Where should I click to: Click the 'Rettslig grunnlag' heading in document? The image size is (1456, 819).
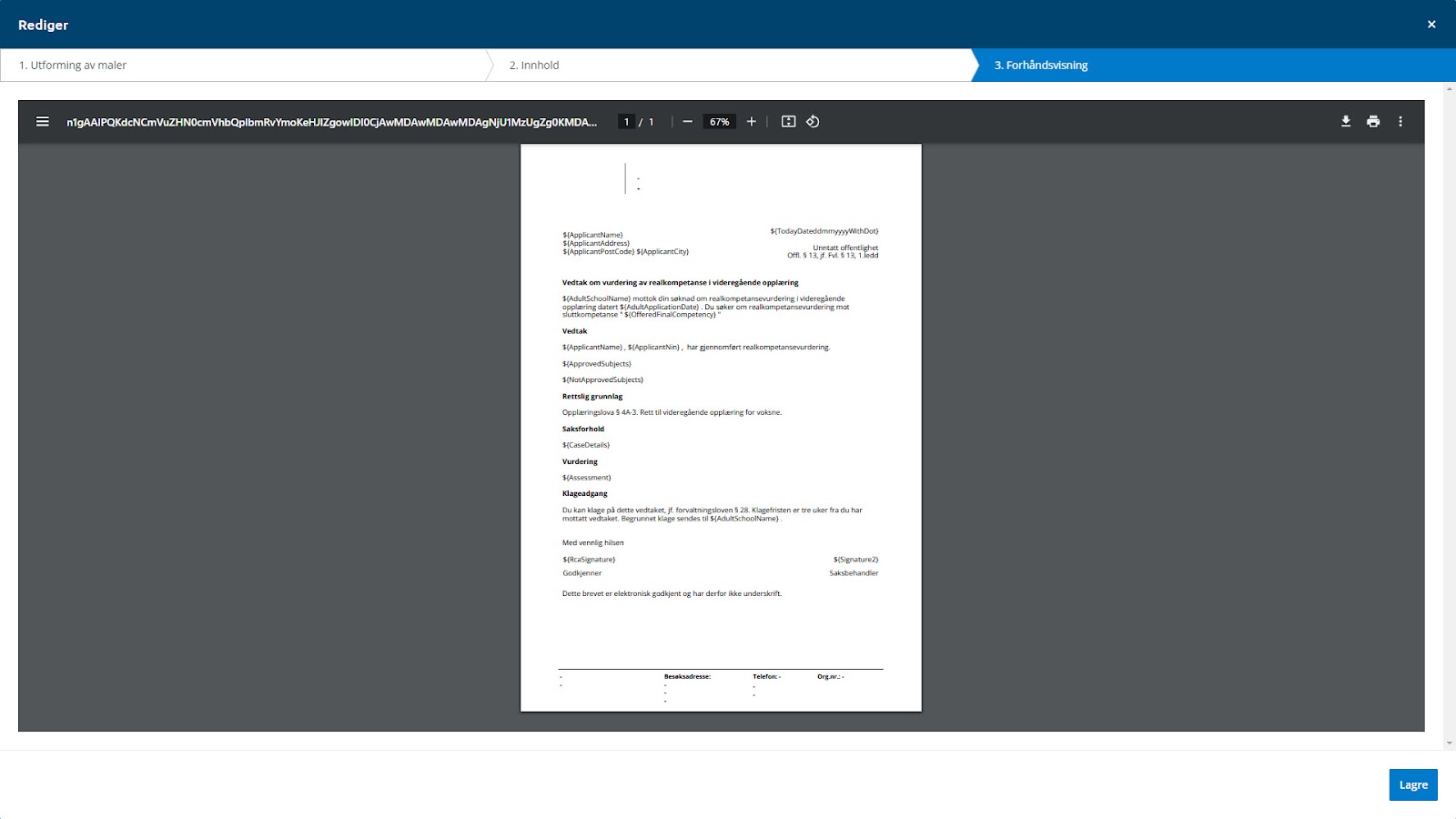pos(592,397)
